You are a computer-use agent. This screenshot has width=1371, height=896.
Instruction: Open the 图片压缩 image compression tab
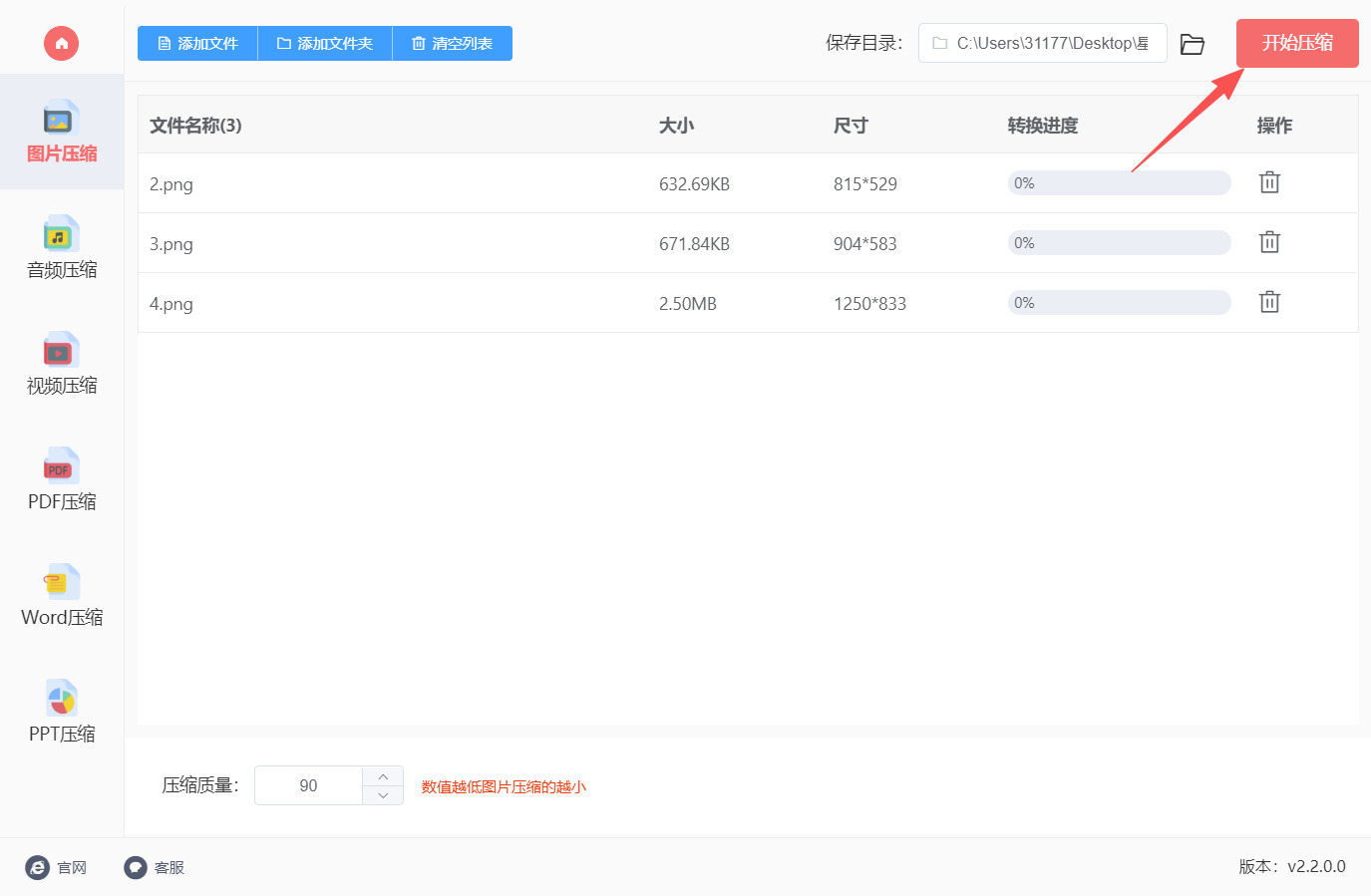tap(62, 132)
